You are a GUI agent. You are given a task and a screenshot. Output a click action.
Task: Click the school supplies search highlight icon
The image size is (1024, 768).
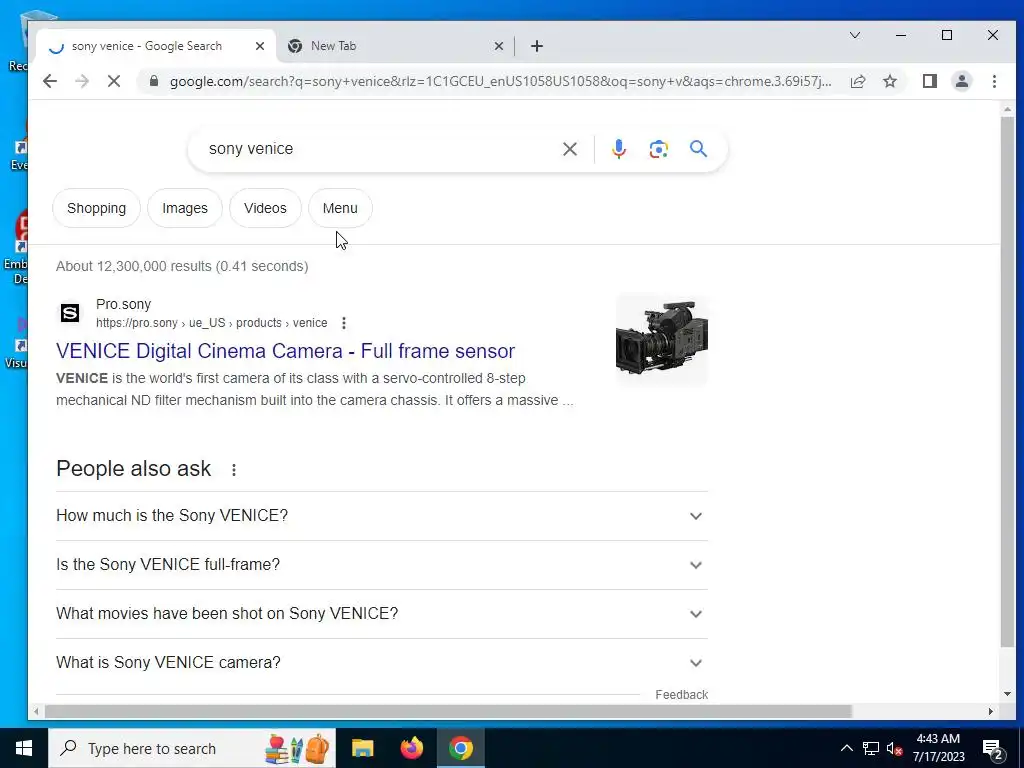point(297,748)
